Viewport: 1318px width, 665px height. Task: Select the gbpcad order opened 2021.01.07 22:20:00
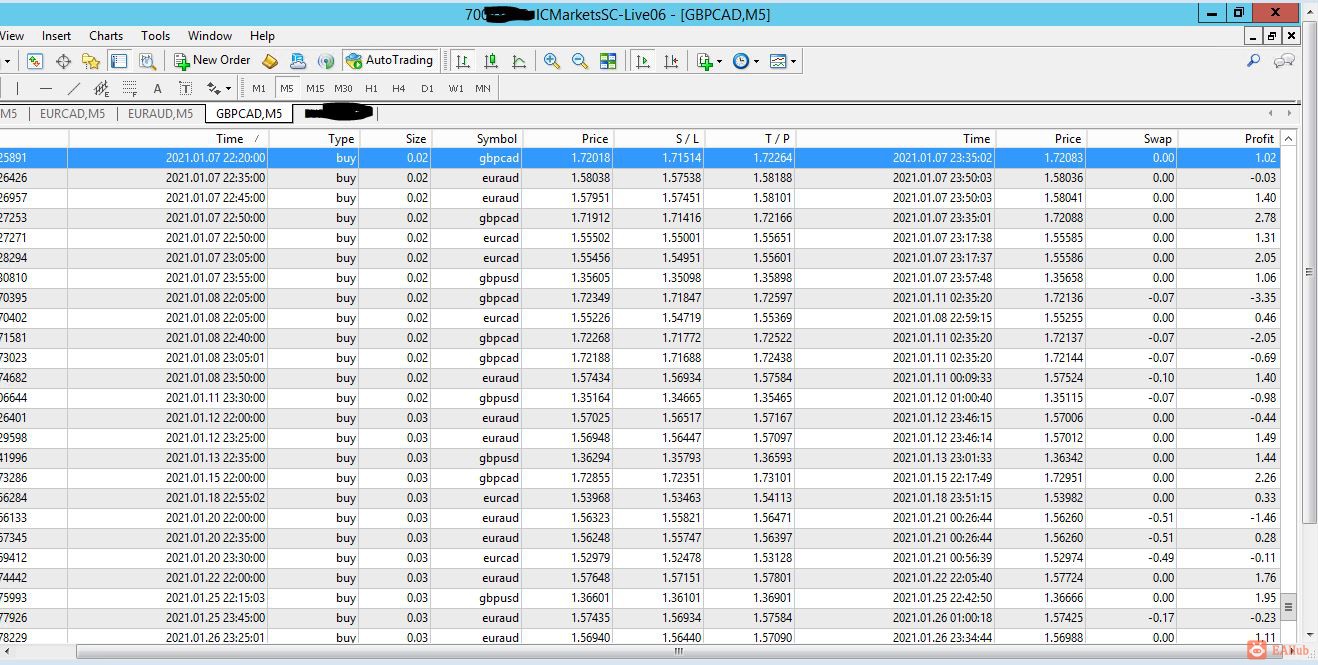[x=640, y=158]
